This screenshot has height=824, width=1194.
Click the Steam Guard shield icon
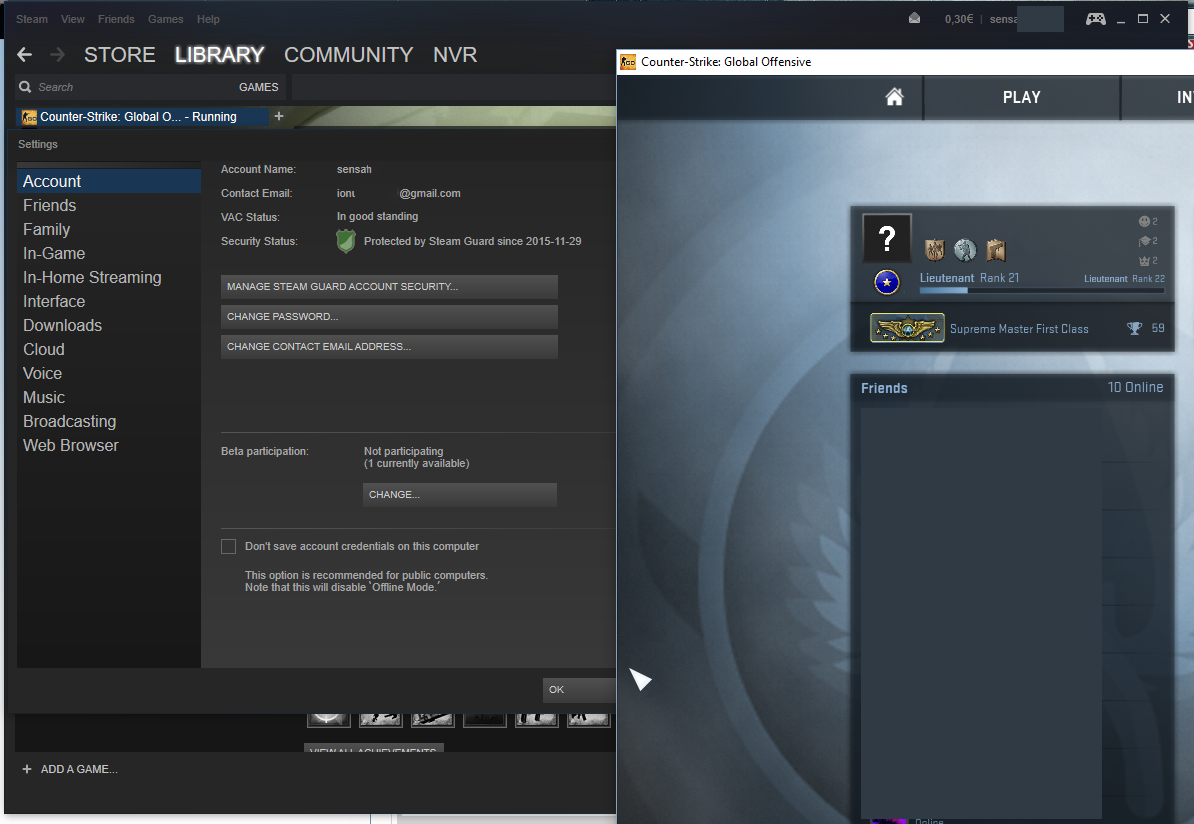[346, 241]
